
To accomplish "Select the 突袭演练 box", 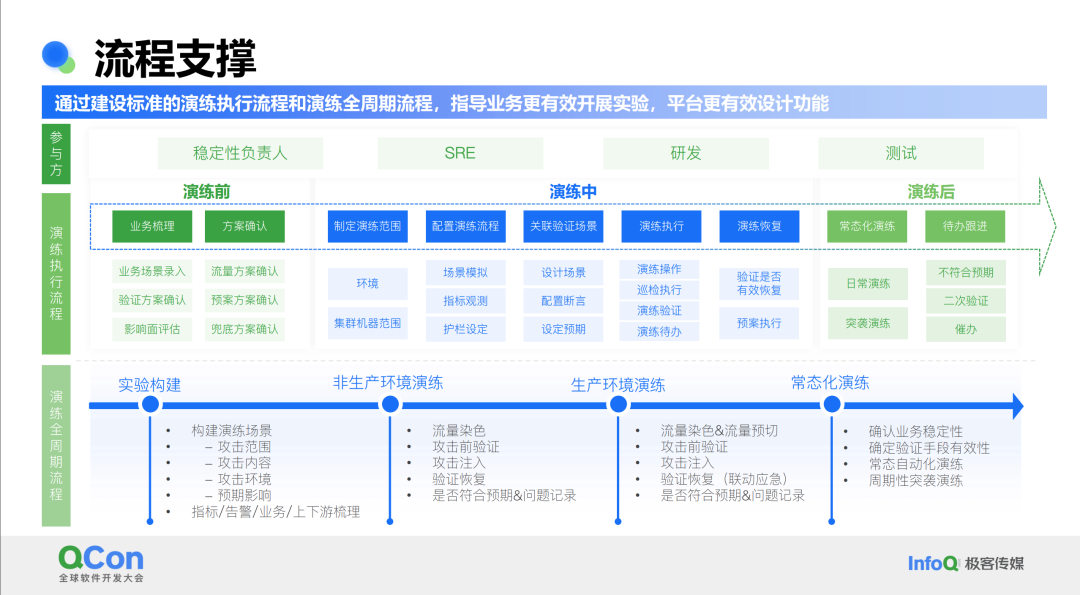I will pyautogui.click(x=868, y=324).
